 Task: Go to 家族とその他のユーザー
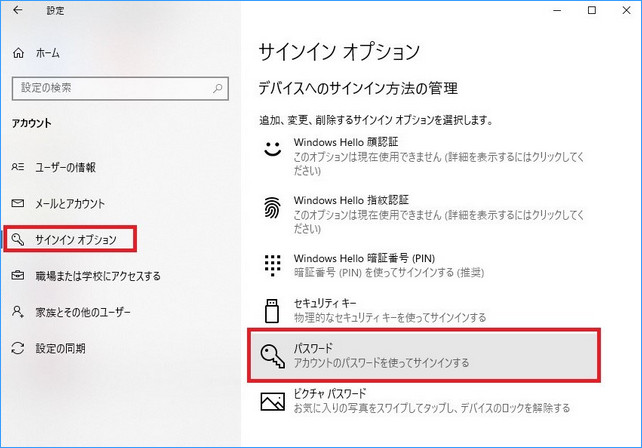click(x=81, y=312)
